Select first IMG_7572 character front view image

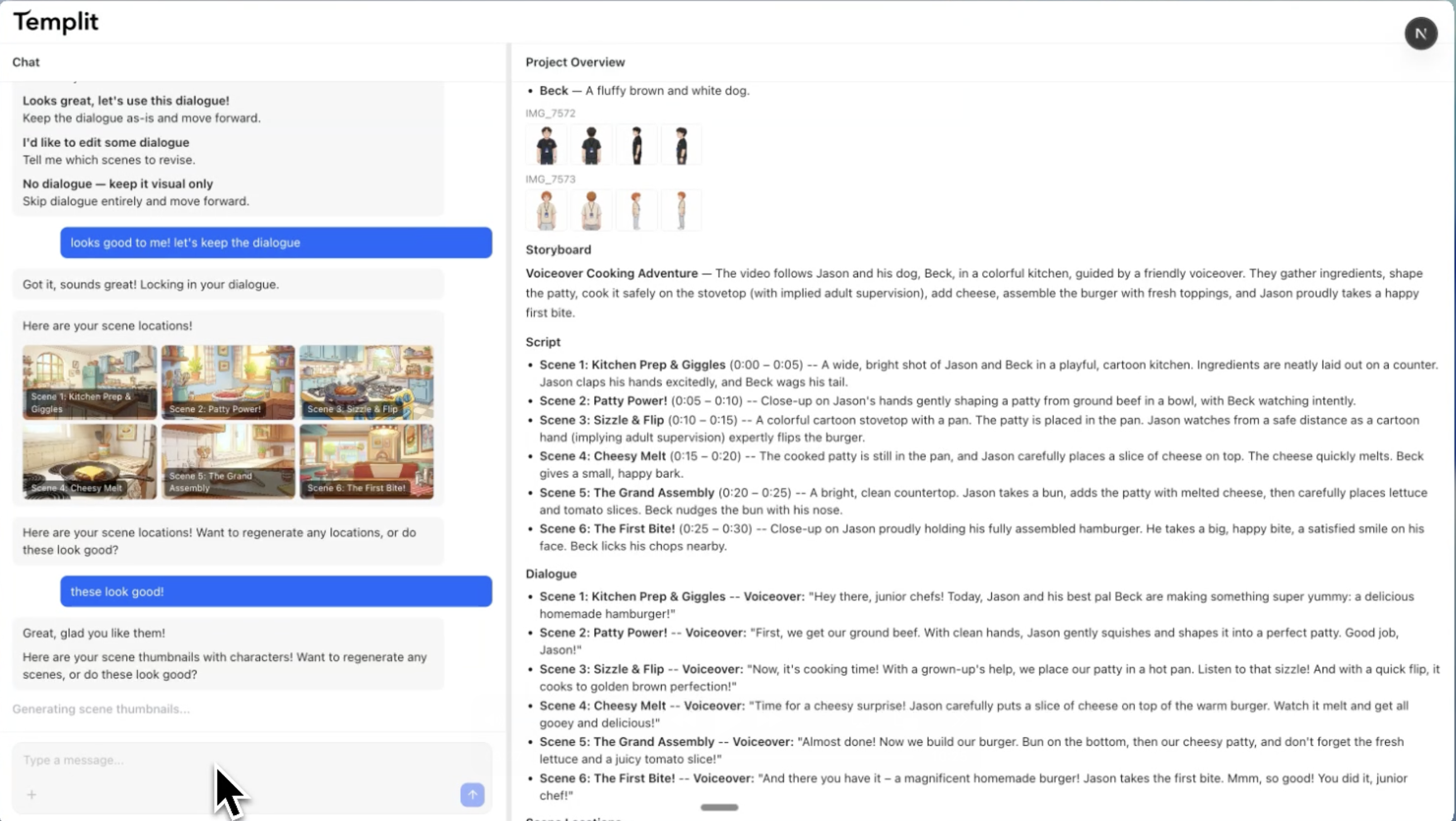pyautogui.click(x=546, y=145)
